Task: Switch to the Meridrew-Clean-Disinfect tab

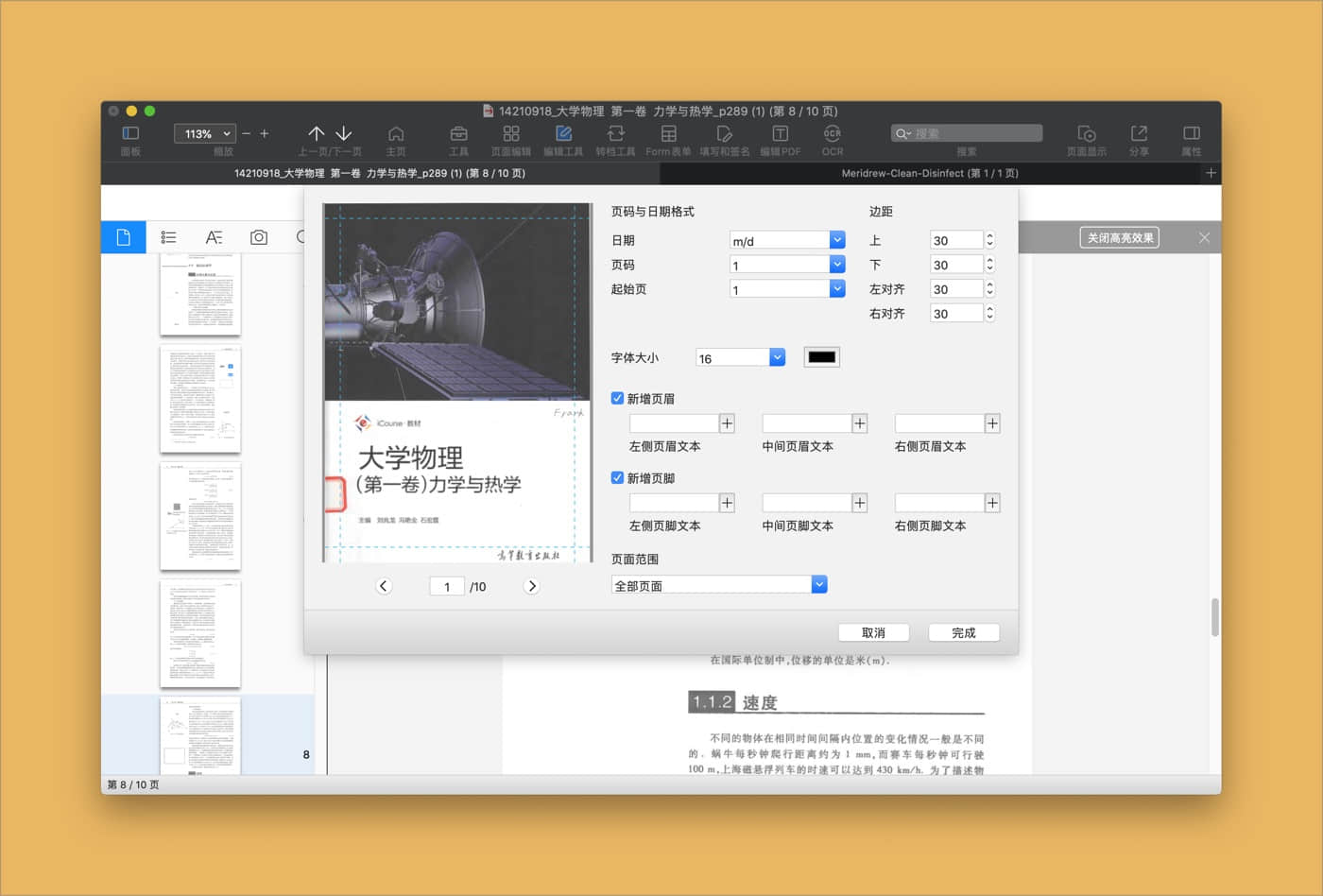Action: 930,173
